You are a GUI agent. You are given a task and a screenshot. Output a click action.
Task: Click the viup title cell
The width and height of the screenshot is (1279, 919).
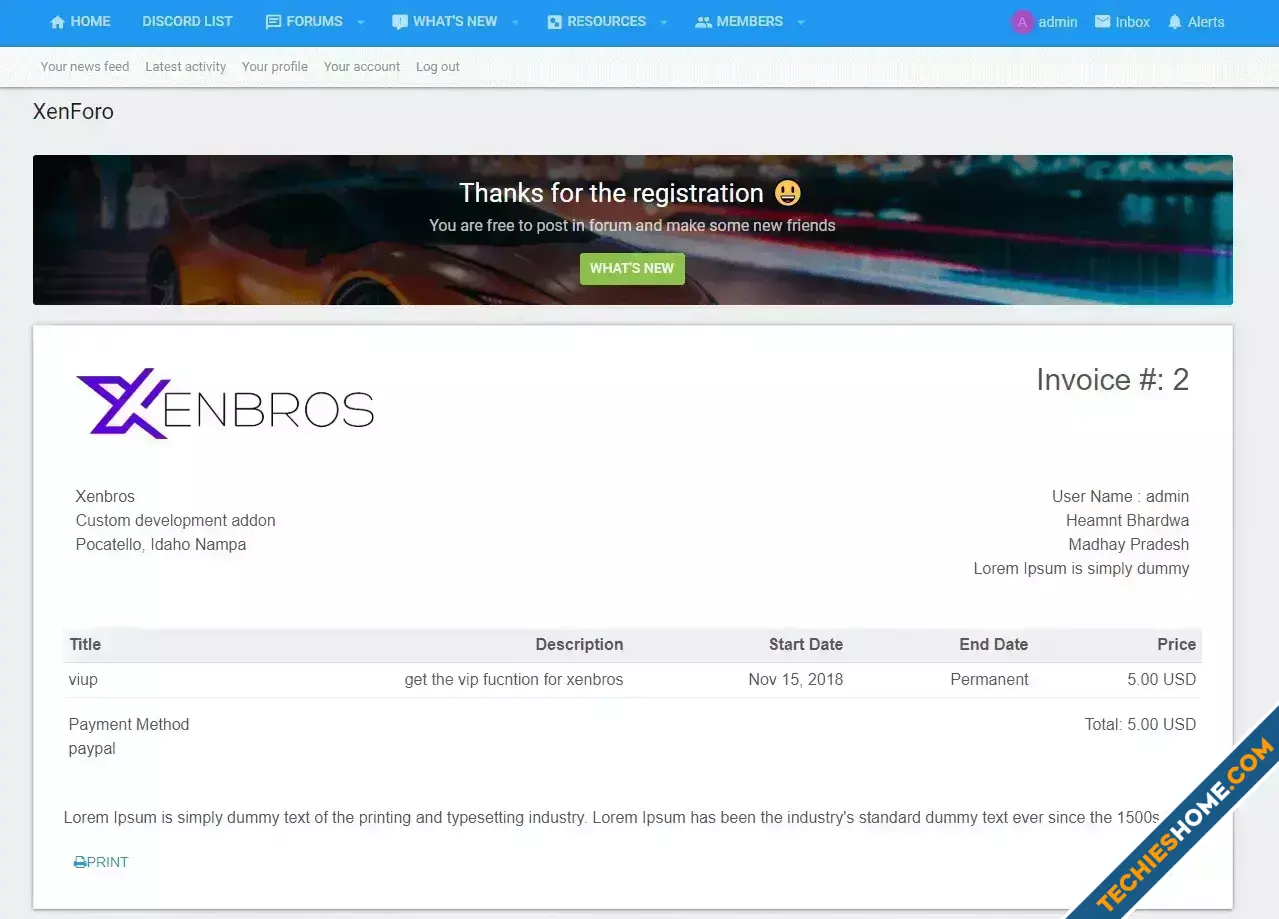(83, 680)
